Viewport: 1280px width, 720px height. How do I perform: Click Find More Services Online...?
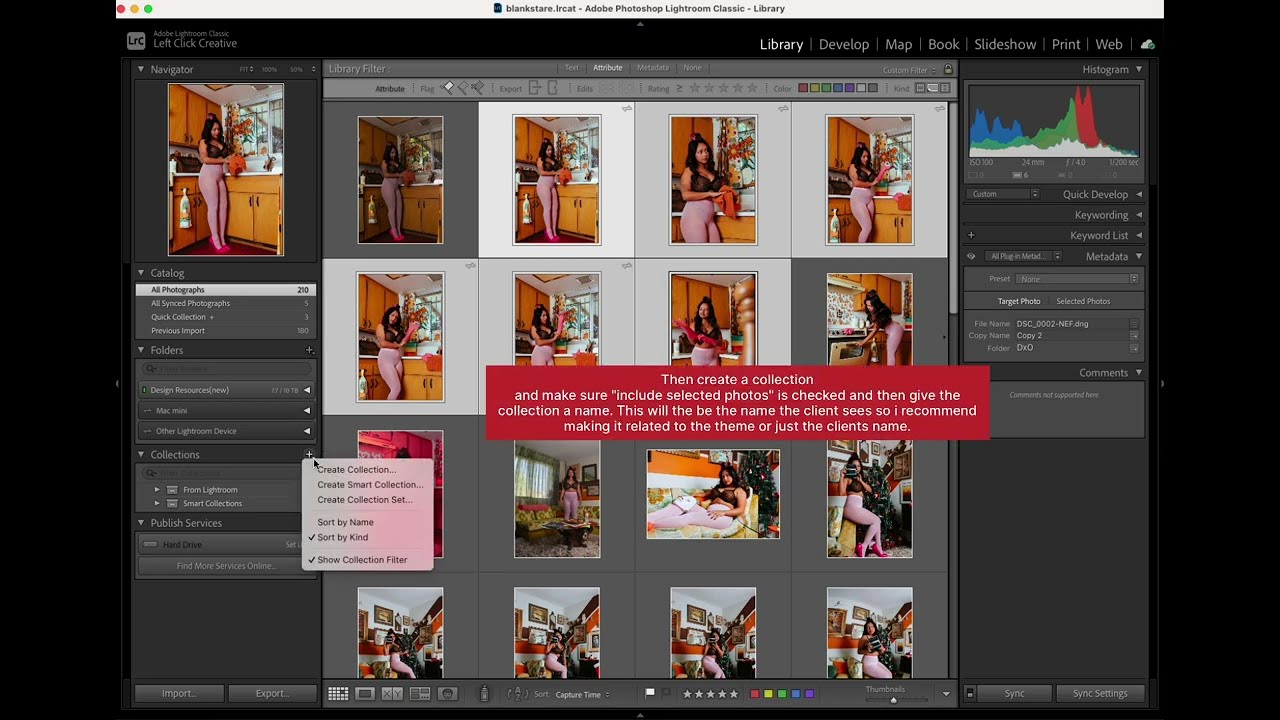click(226, 566)
